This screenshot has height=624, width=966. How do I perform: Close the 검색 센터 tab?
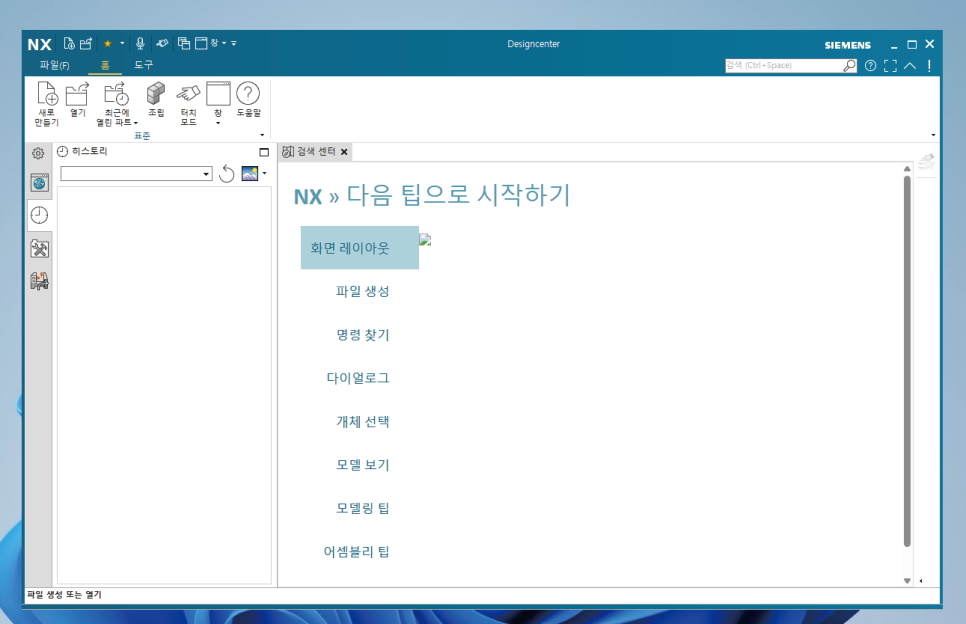344,152
